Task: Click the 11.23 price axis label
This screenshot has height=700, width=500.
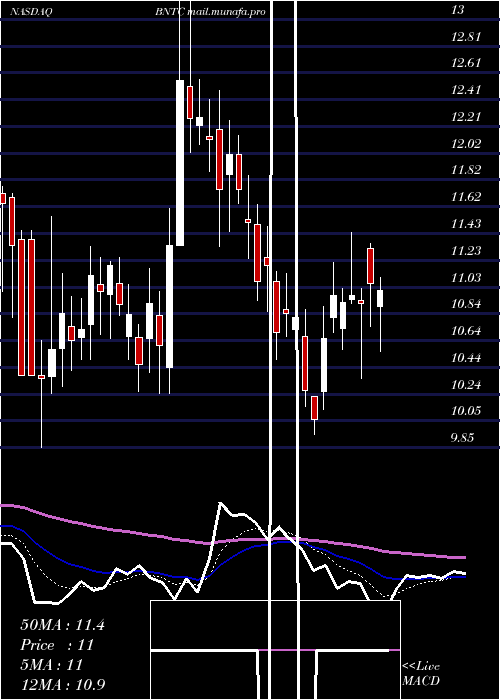Action: [466, 251]
